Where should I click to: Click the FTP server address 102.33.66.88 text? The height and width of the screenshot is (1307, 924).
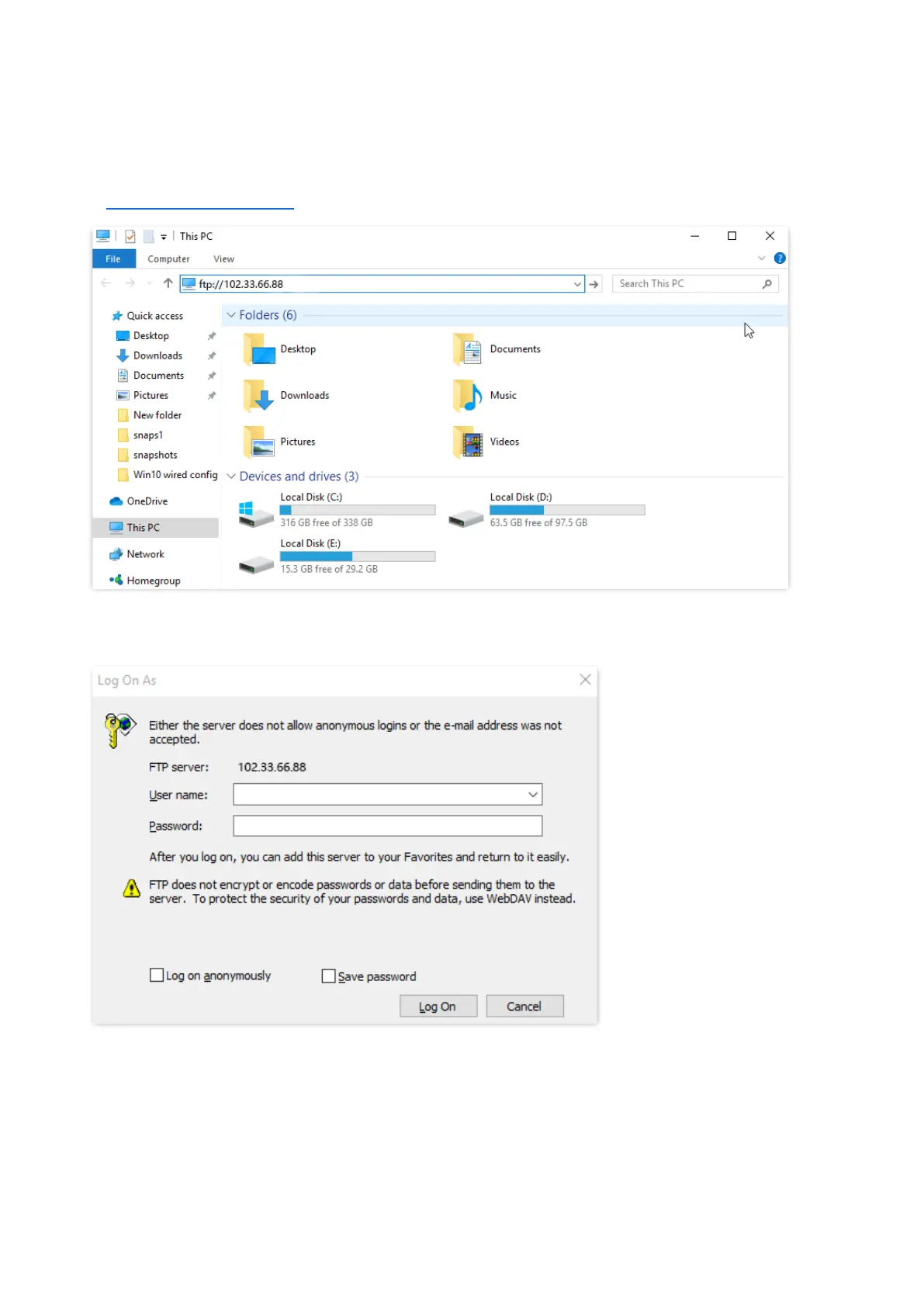(272, 768)
